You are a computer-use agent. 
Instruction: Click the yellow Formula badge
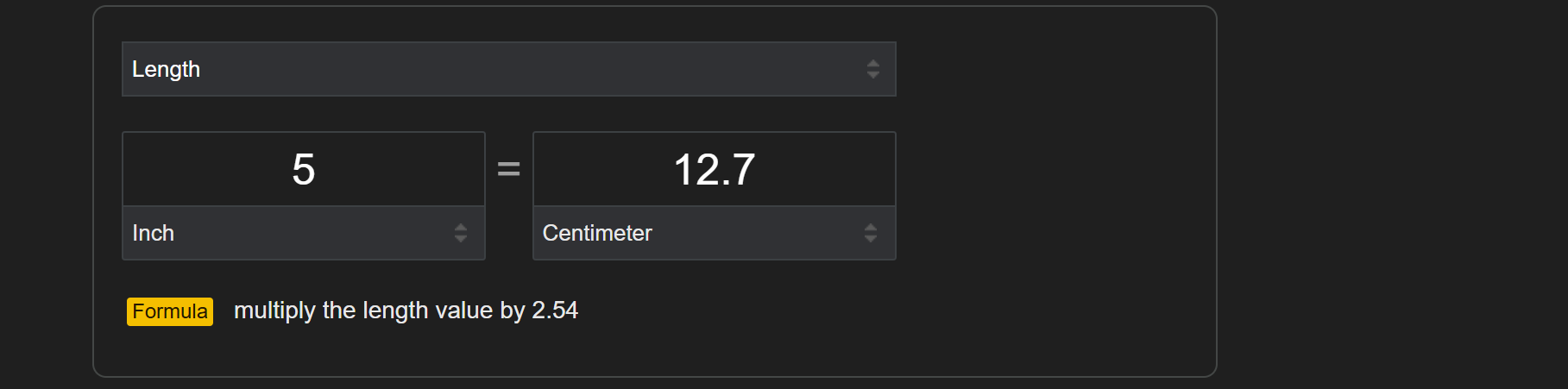(170, 311)
